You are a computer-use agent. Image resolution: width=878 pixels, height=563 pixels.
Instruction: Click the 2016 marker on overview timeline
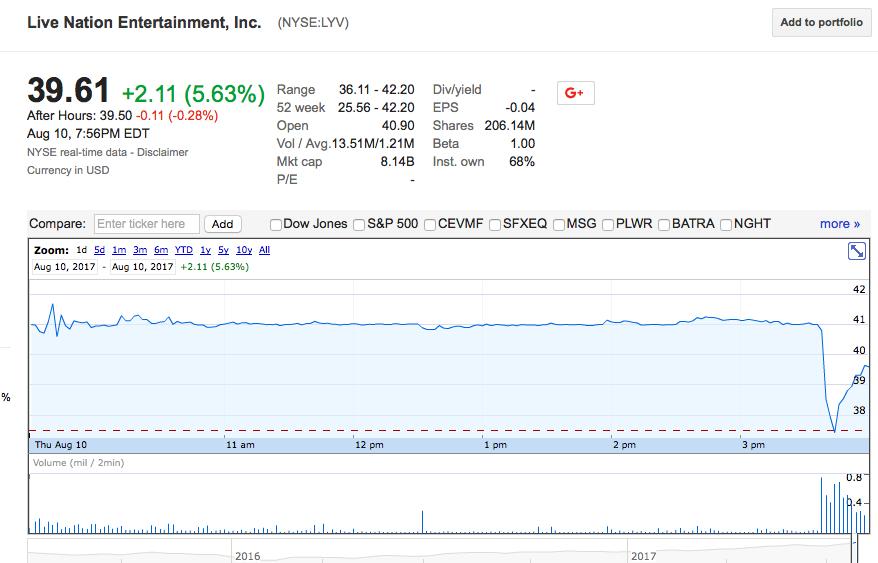(x=248, y=555)
